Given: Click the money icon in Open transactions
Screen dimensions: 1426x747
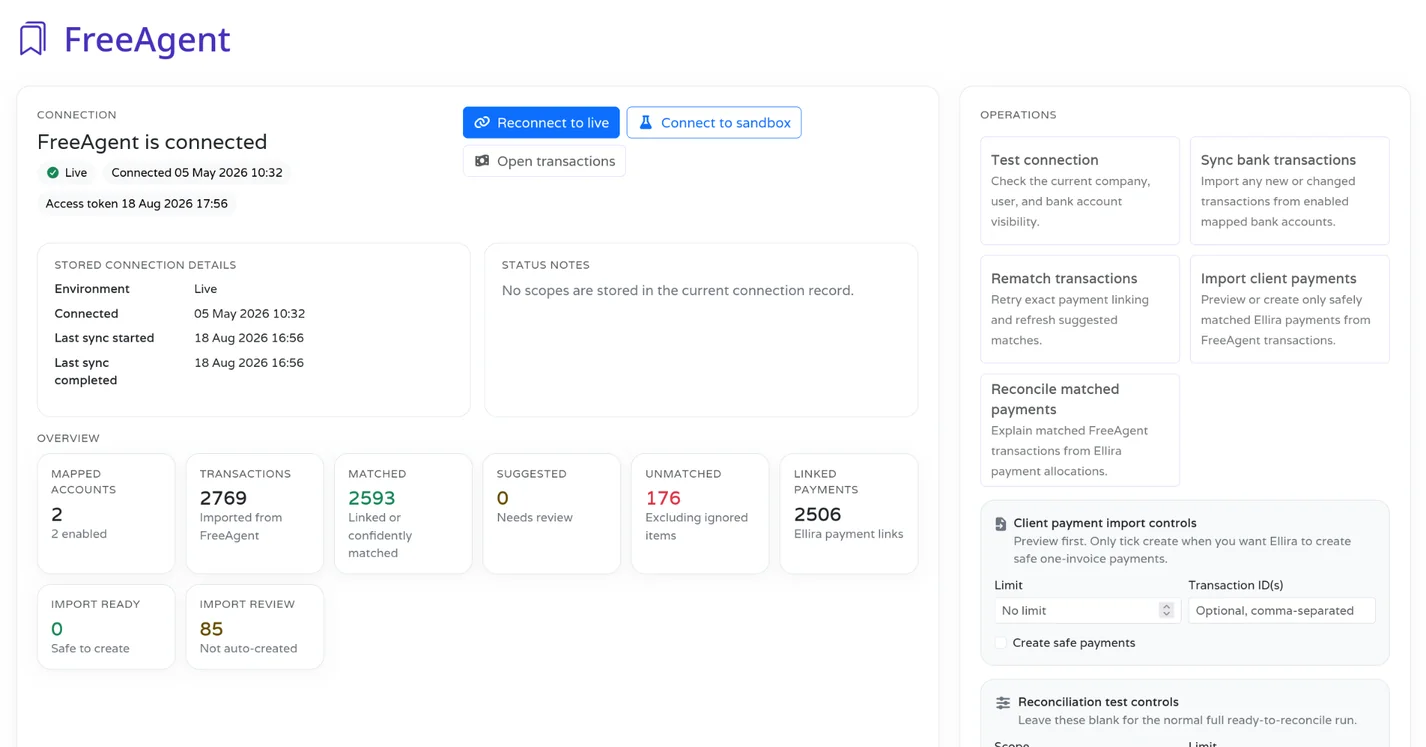Looking at the screenshot, I should (x=482, y=161).
